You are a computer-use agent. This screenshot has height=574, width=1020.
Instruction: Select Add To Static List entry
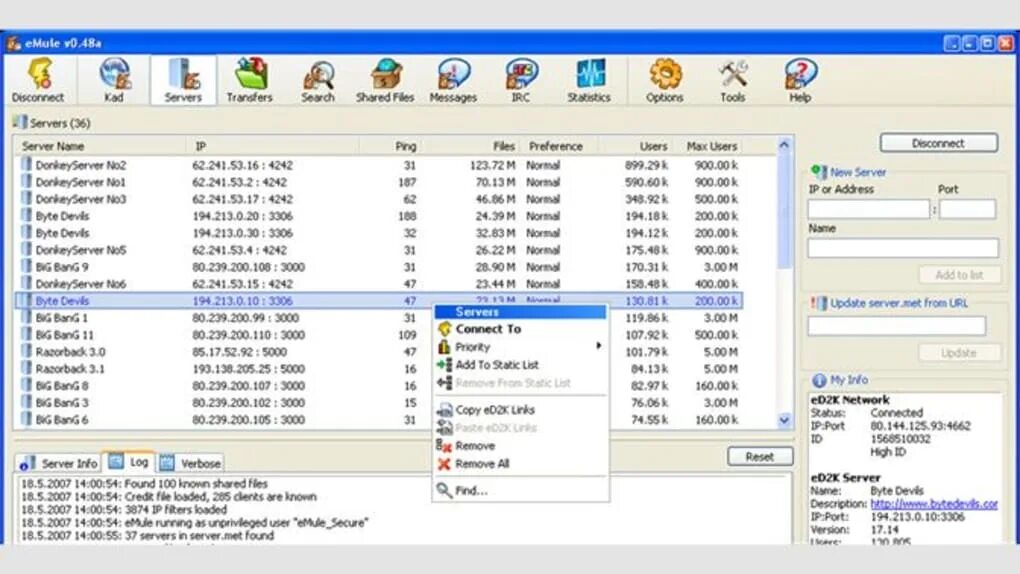pyautogui.click(x=497, y=365)
